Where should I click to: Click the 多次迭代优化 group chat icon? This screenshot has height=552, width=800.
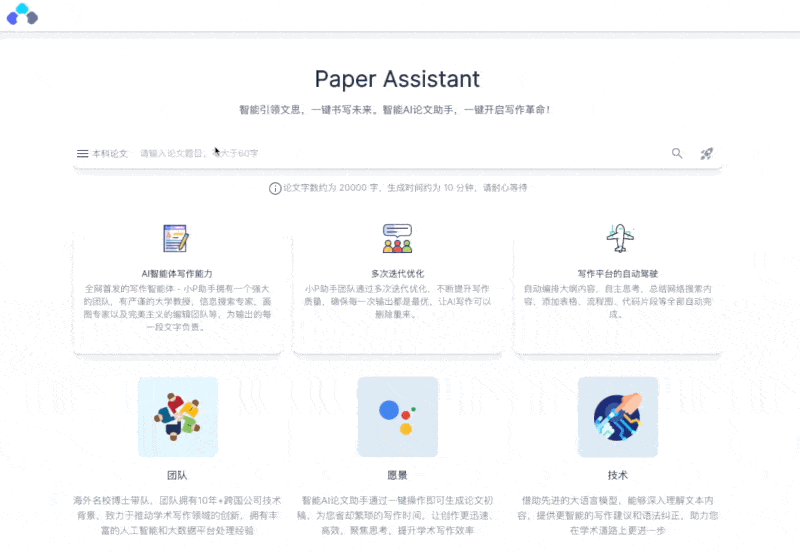(x=397, y=238)
